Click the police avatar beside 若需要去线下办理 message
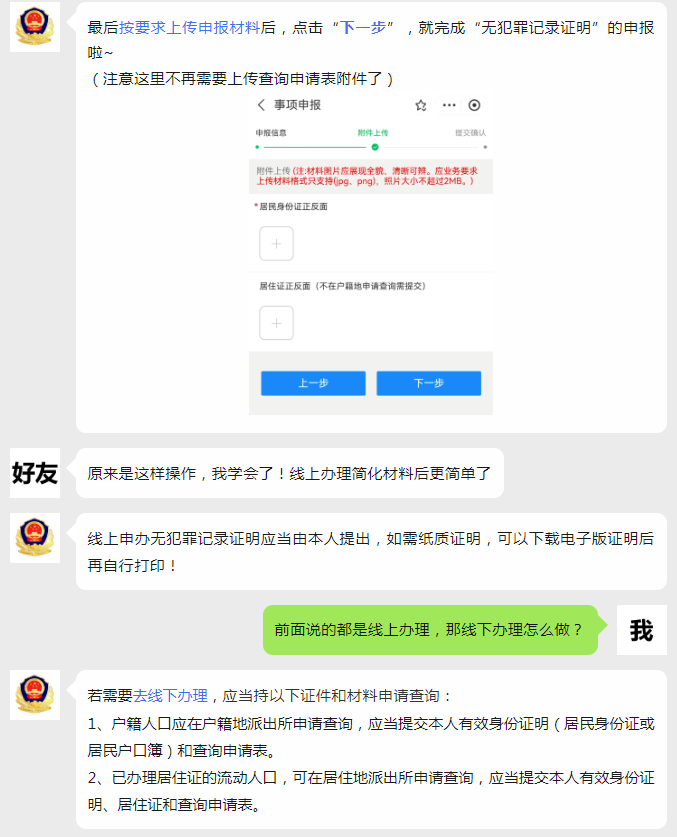Screen dimensions: 677x837 (35, 695)
